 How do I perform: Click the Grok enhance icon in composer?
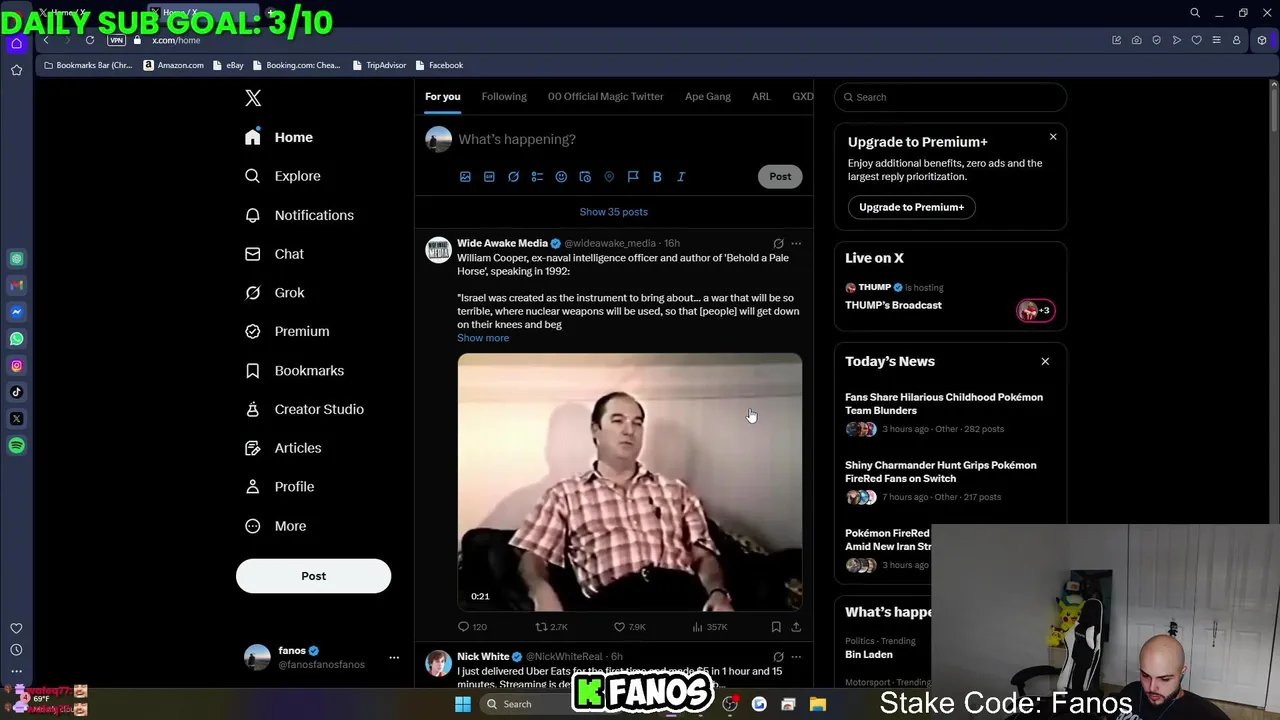coord(513,177)
